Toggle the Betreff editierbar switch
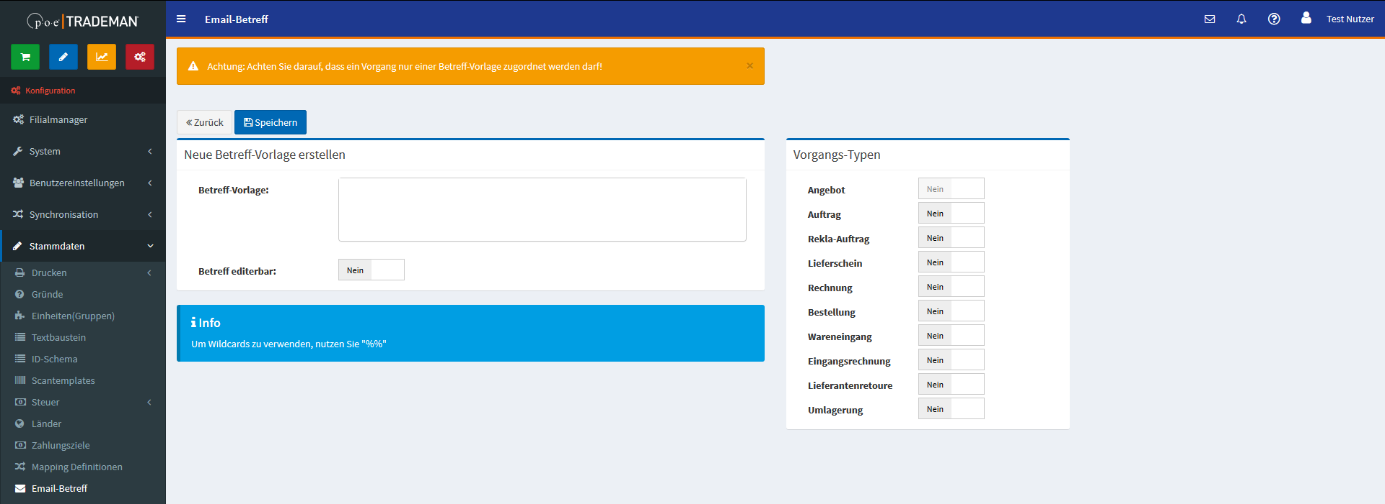This screenshot has width=1385, height=504. [x=371, y=270]
